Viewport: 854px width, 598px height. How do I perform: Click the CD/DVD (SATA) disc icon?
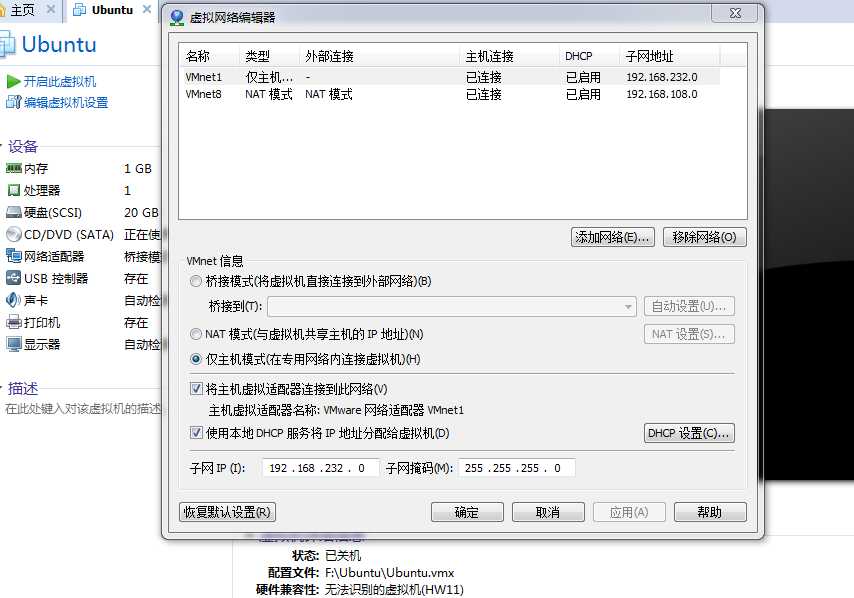pos(13,234)
